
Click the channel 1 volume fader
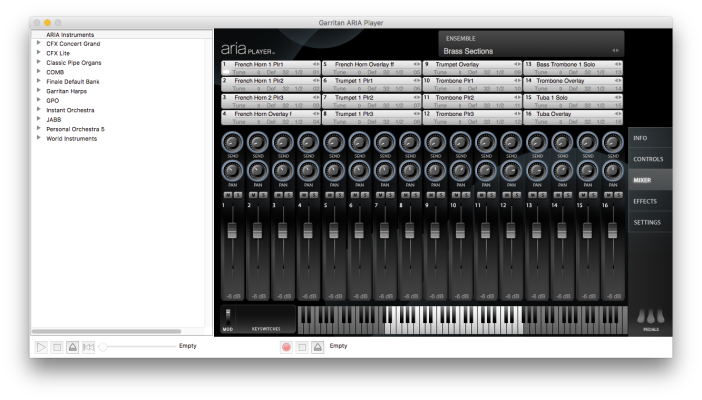click(232, 230)
